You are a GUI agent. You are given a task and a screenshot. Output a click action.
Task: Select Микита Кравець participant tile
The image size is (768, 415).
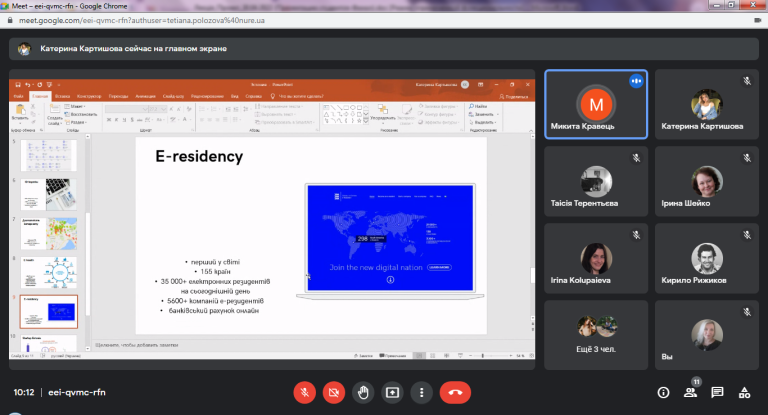pyautogui.click(x=596, y=104)
